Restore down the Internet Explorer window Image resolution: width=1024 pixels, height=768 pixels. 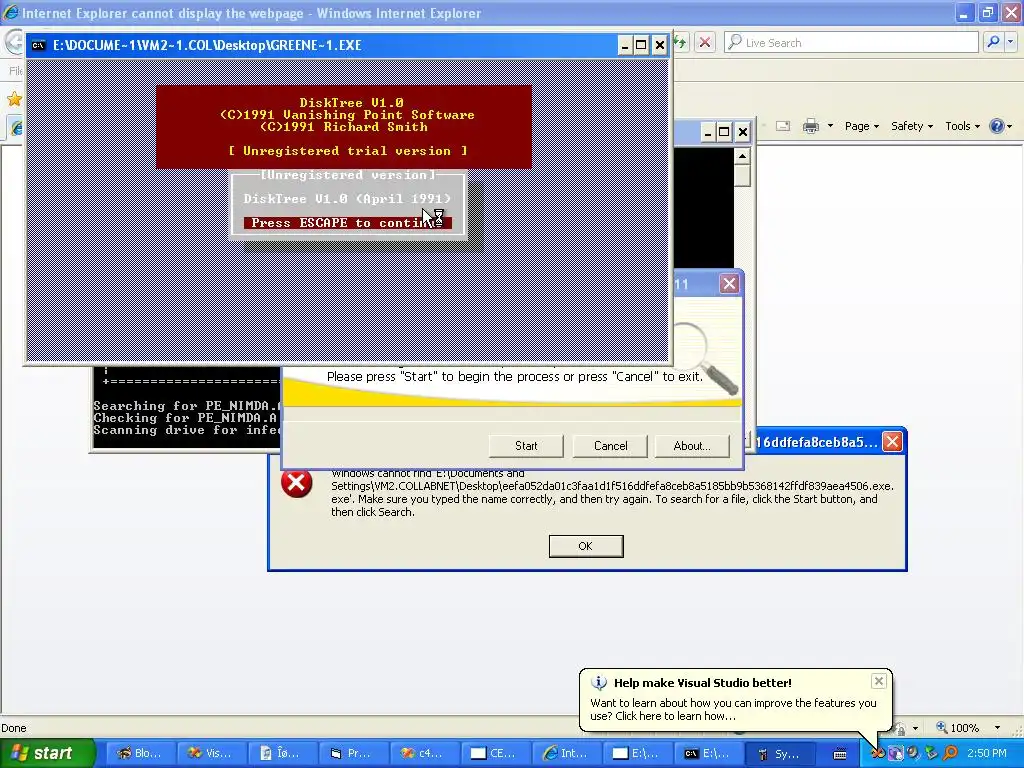[x=987, y=12]
